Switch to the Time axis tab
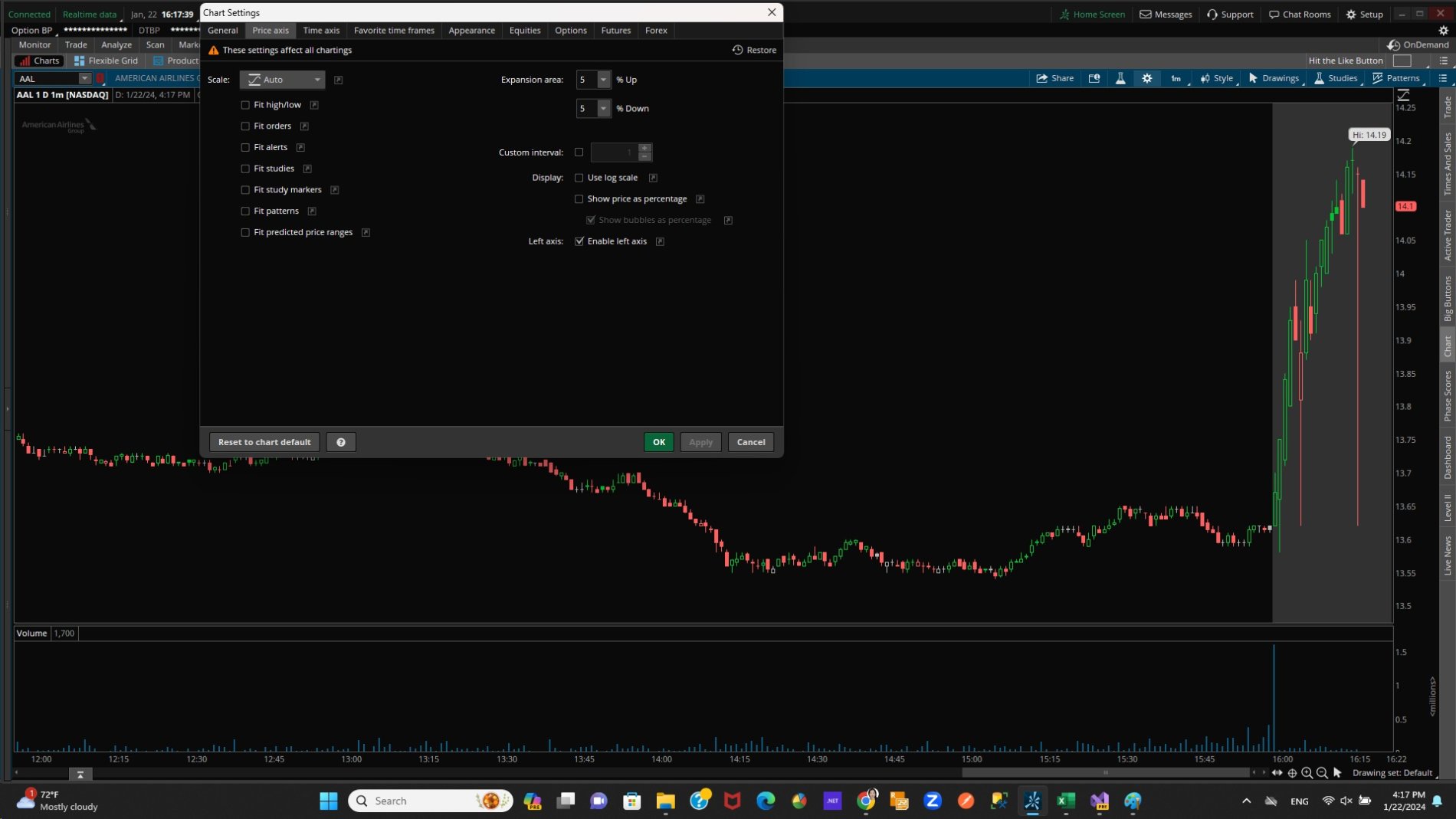 (x=321, y=31)
